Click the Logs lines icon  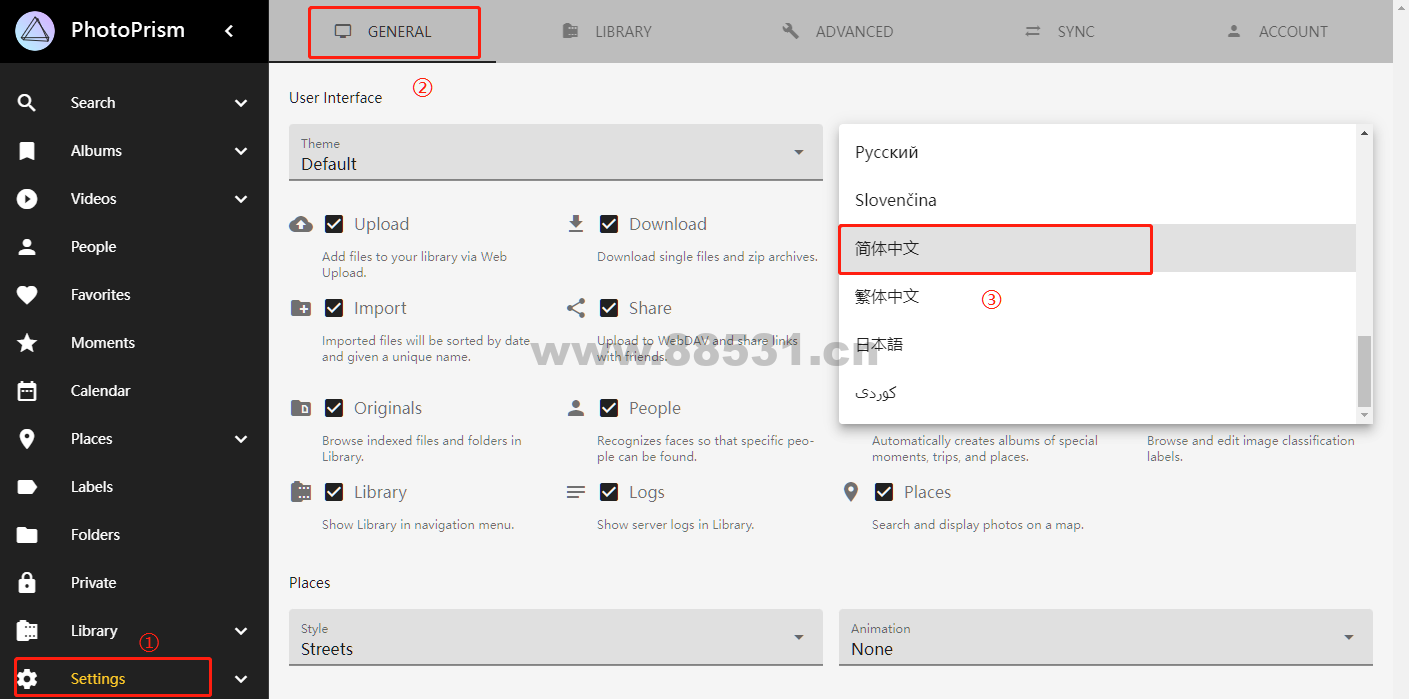click(576, 492)
